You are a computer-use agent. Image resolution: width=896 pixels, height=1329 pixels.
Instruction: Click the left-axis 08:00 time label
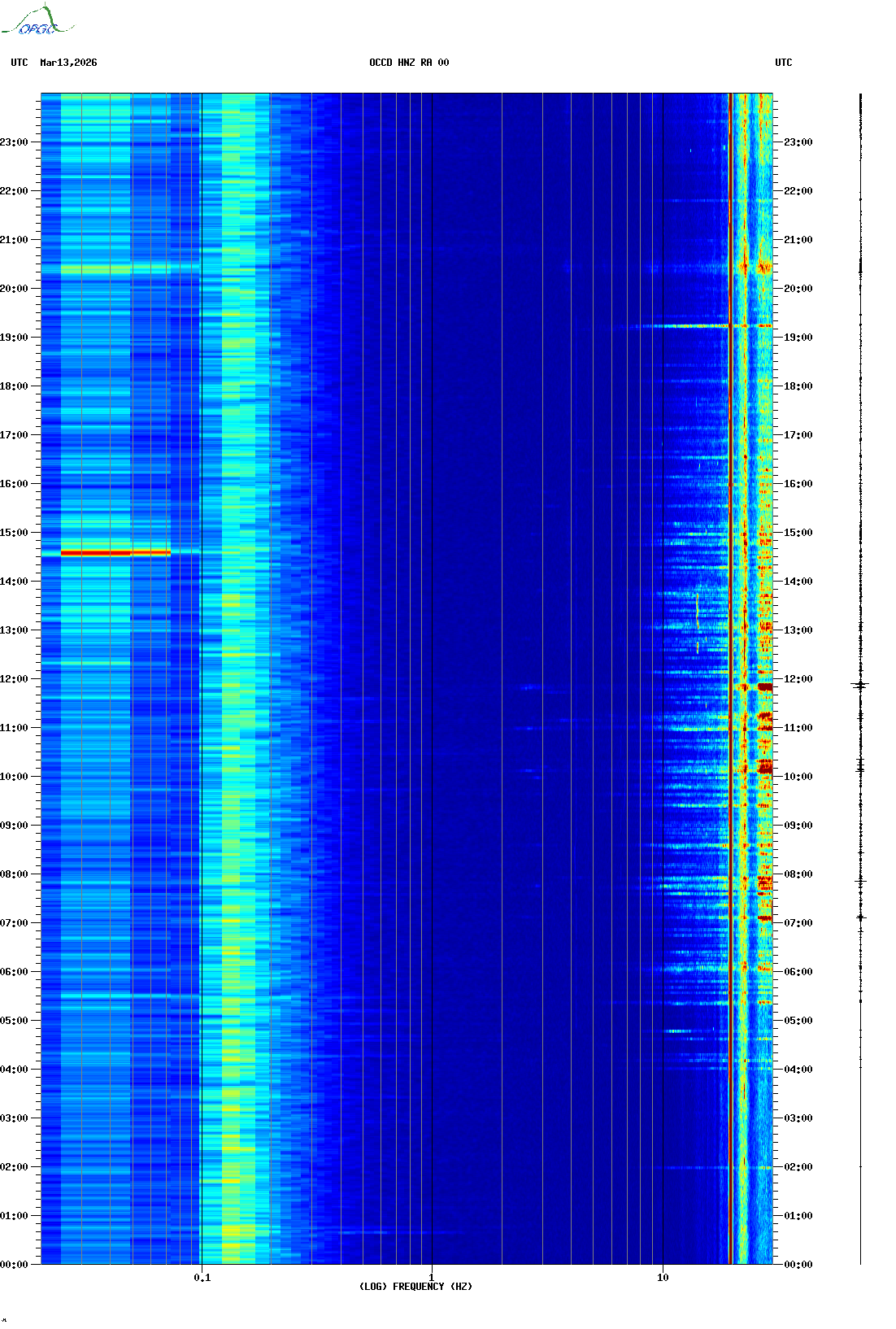(x=14, y=874)
